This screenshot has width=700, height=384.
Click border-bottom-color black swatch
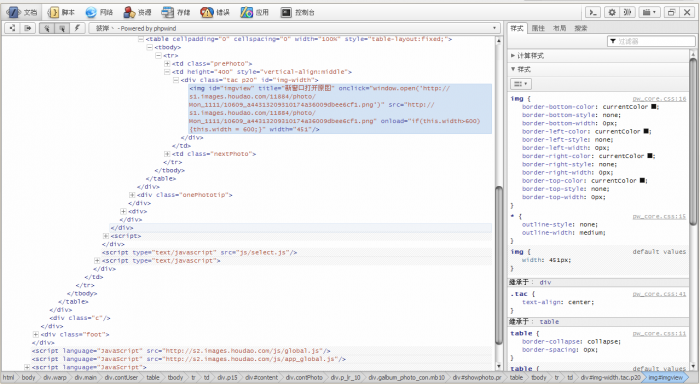[x=654, y=107]
